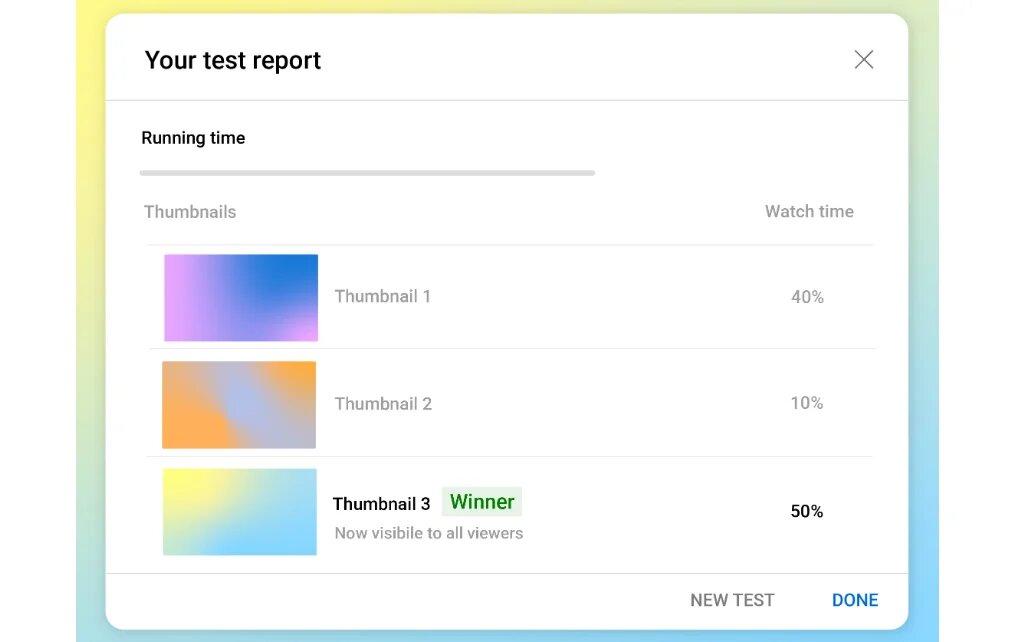1010x642 pixels.
Task: Select the 10% watch time value
Action: (806, 403)
